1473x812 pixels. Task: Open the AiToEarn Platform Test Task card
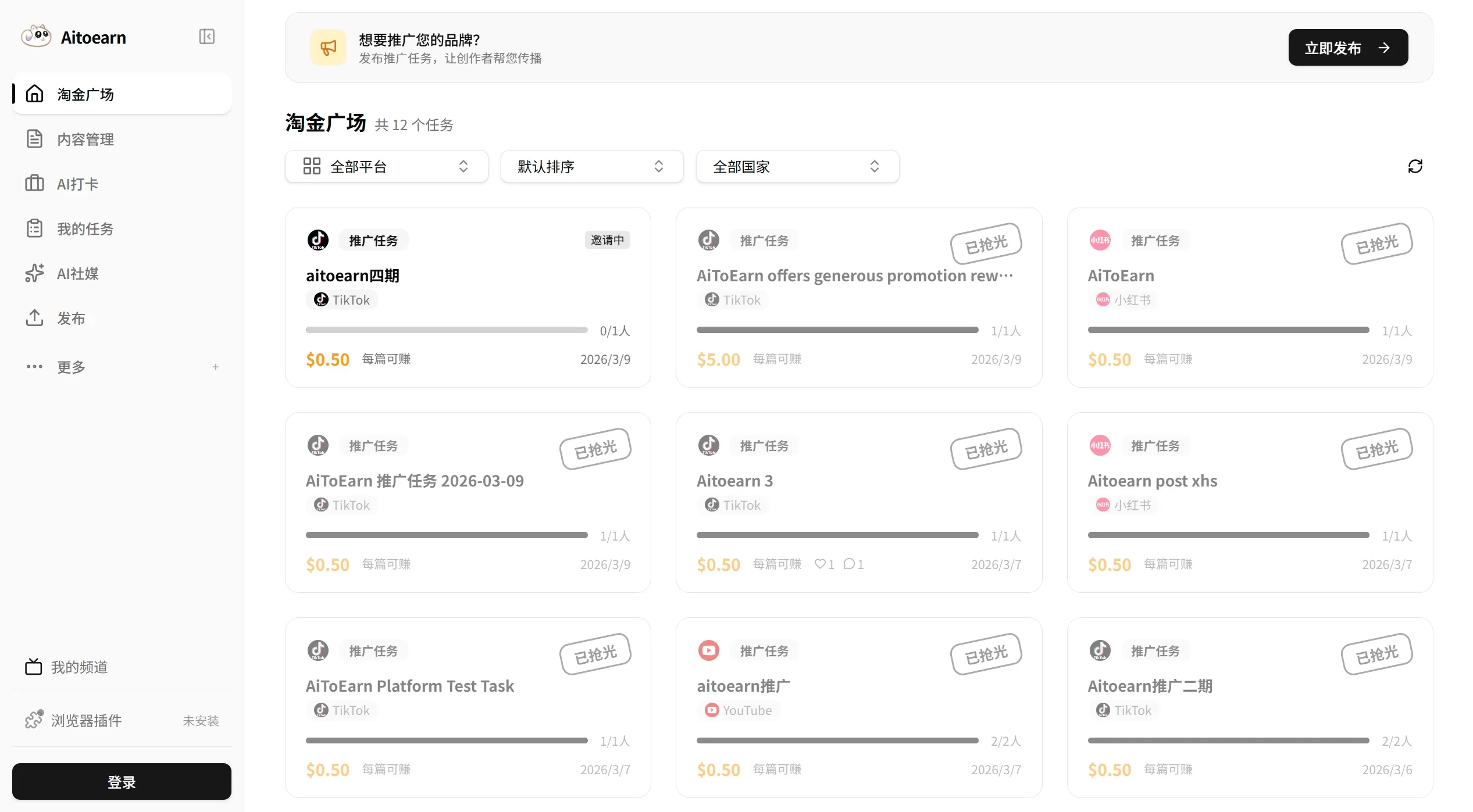click(410, 686)
